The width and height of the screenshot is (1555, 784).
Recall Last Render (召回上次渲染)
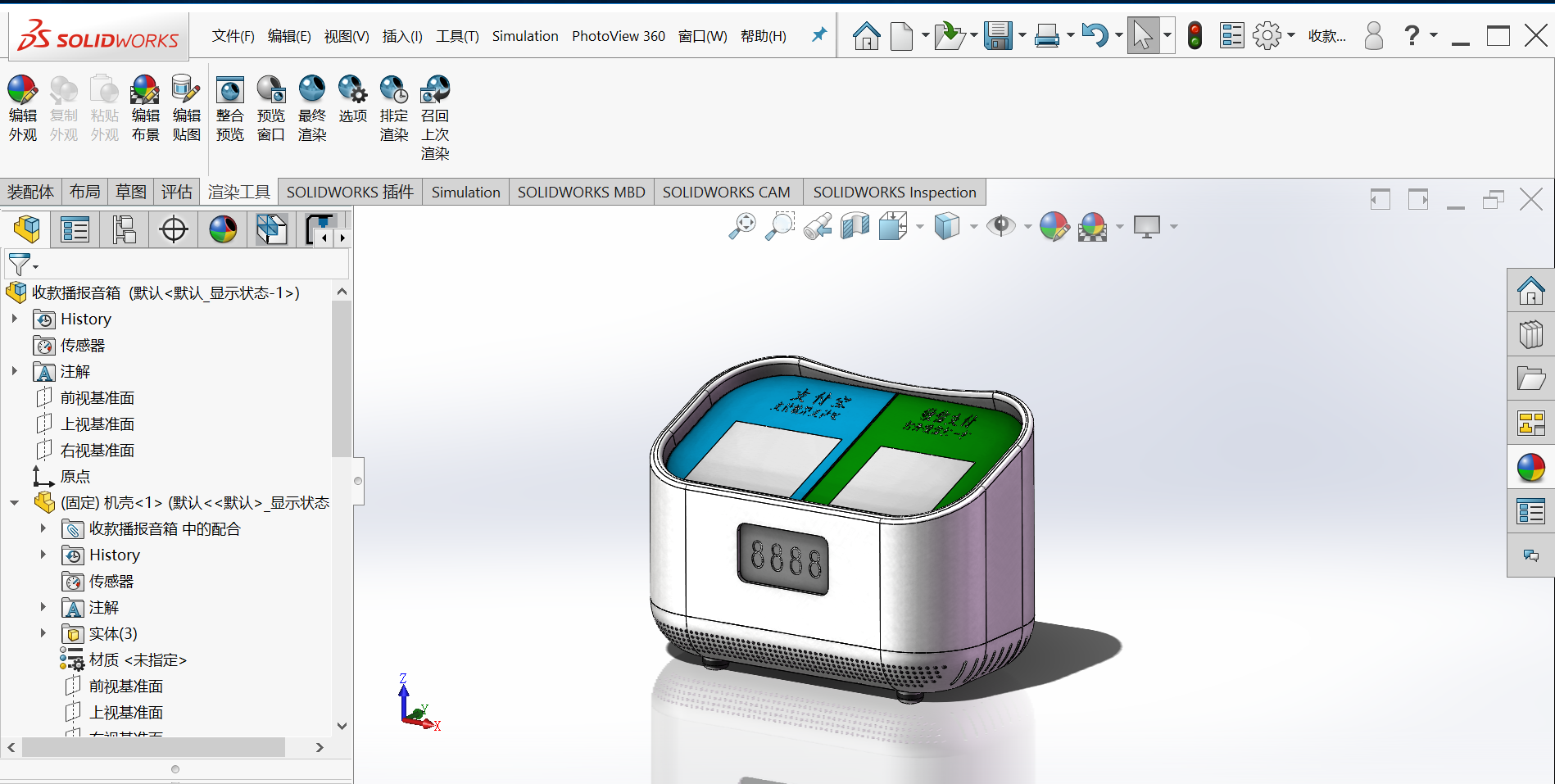tap(435, 117)
